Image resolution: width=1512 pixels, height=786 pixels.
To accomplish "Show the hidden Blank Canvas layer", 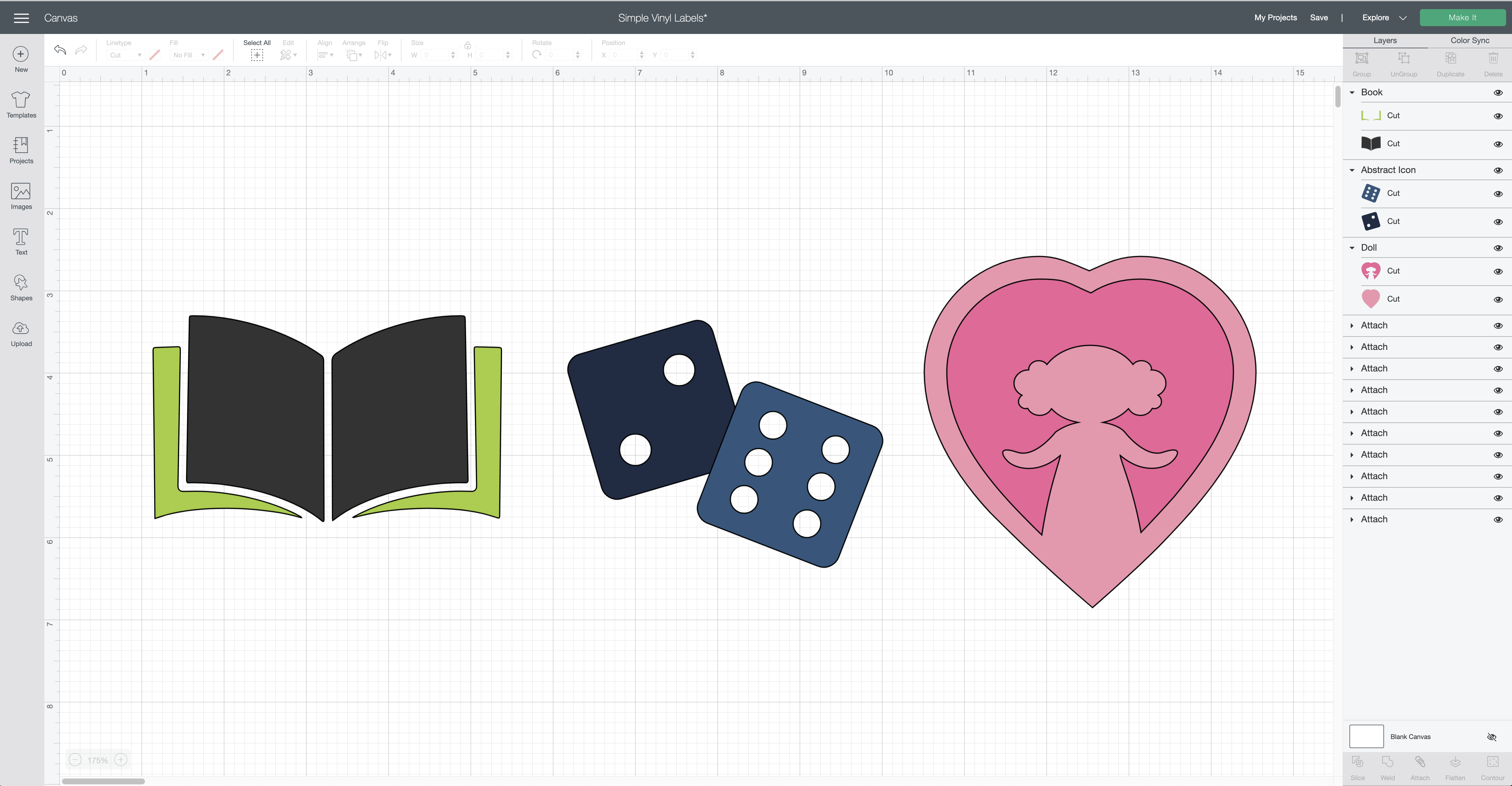I will (1491, 737).
